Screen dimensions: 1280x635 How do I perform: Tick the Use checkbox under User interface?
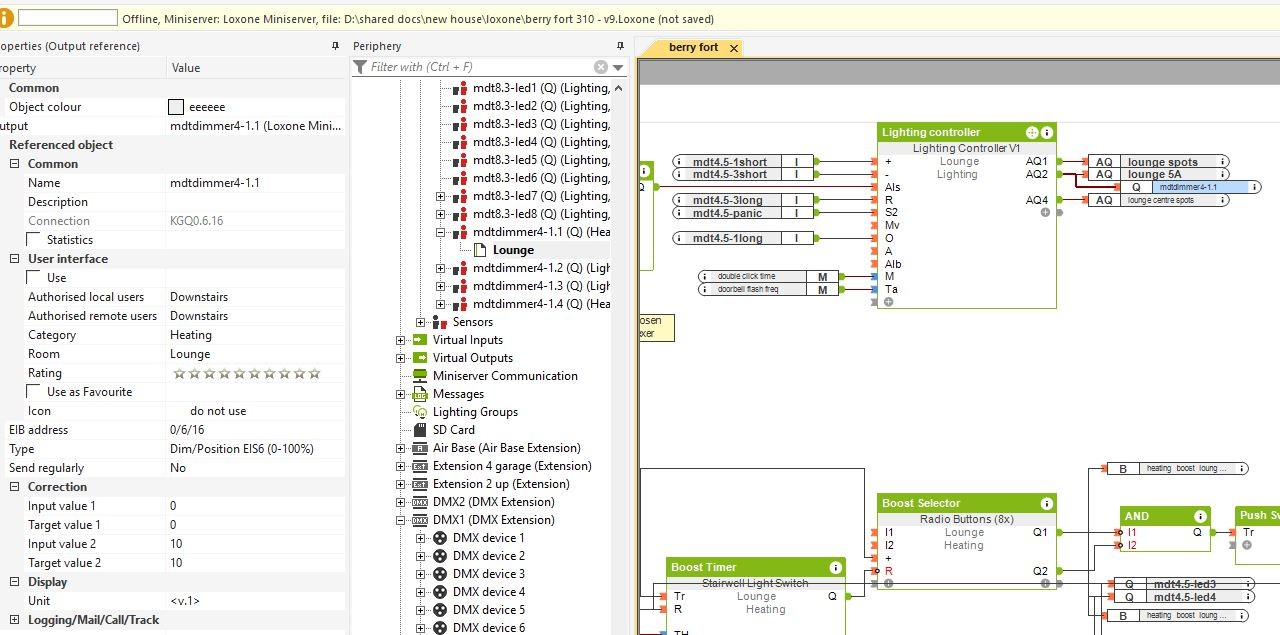click(x=35, y=278)
